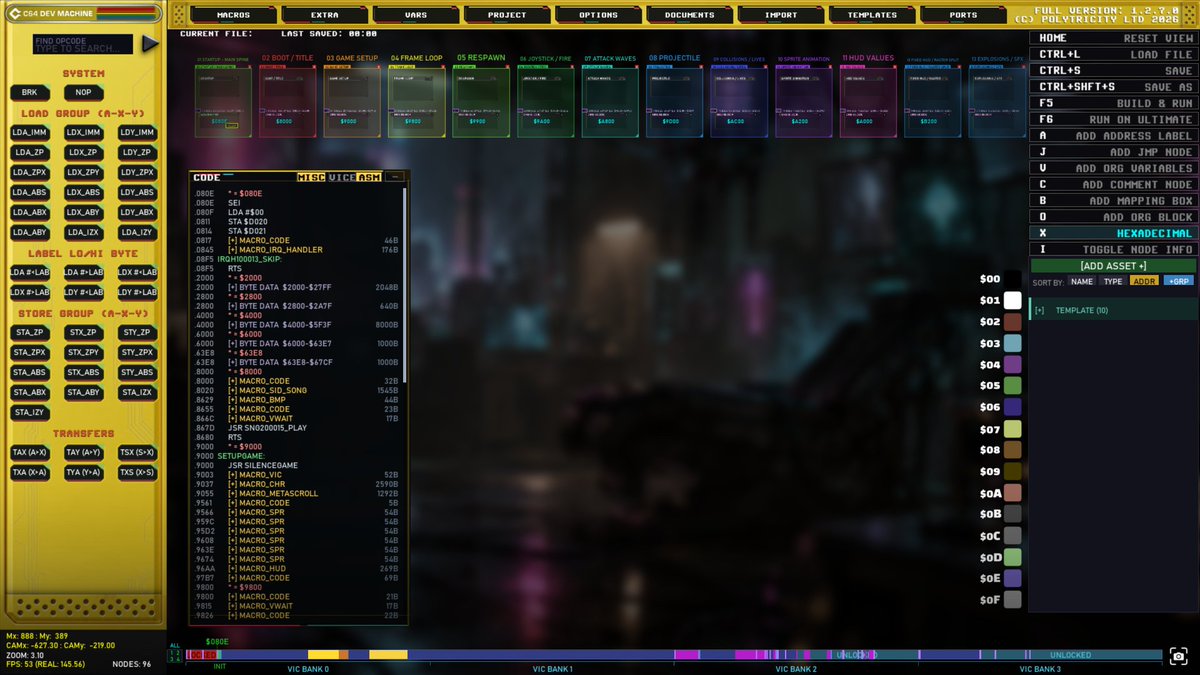Click RESET VIEW
Image resolution: width=1200 pixels, height=675 pixels.
1114,38
